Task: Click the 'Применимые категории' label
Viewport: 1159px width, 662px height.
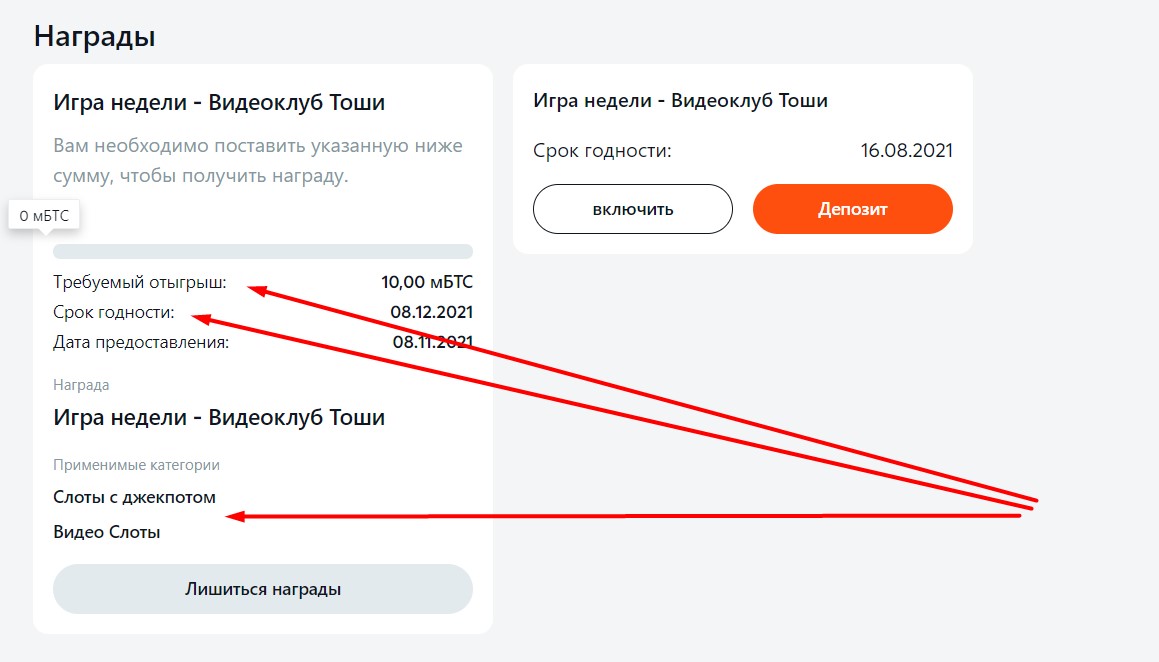Action: coord(136,465)
